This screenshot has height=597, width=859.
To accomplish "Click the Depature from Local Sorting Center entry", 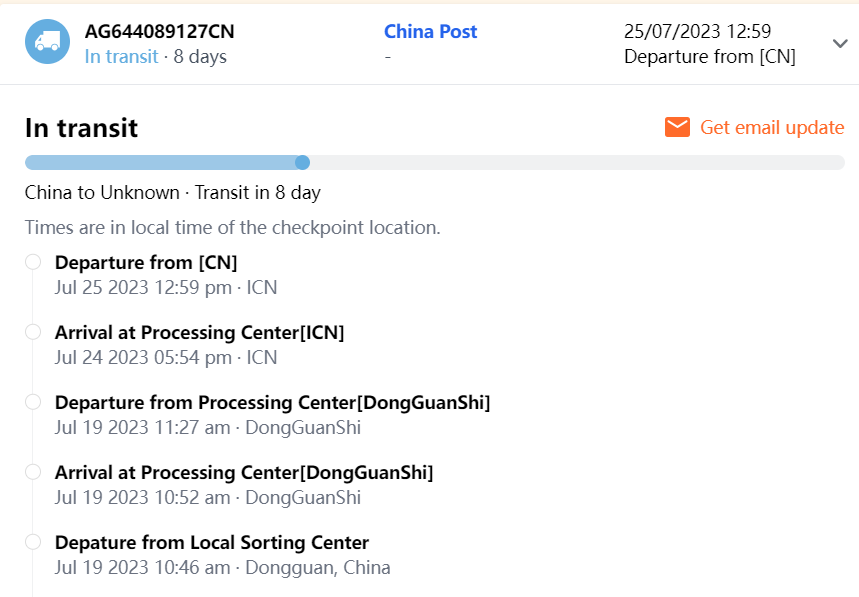I will tap(212, 542).
